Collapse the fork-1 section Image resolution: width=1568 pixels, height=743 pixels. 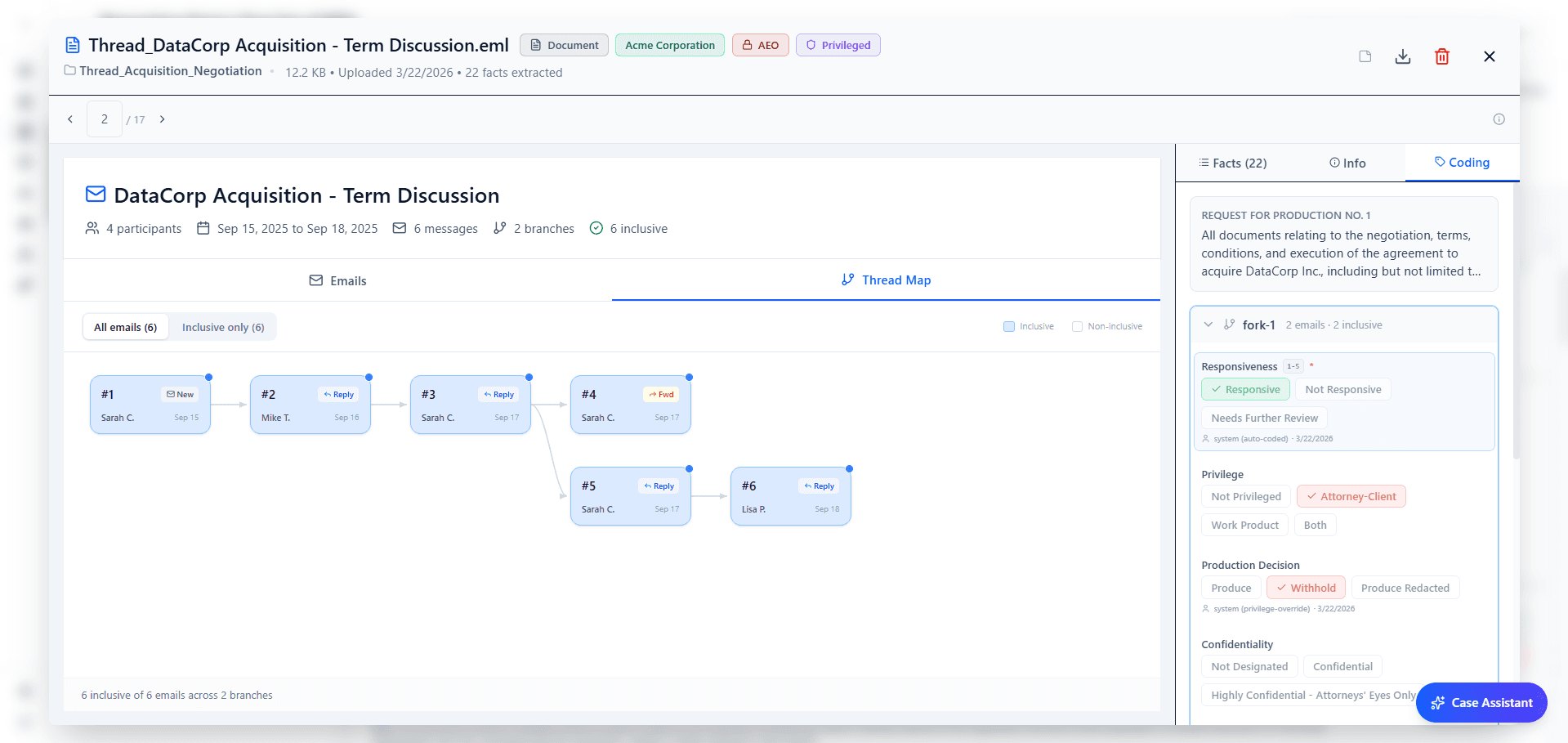pyautogui.click(x=1208, y=324)
